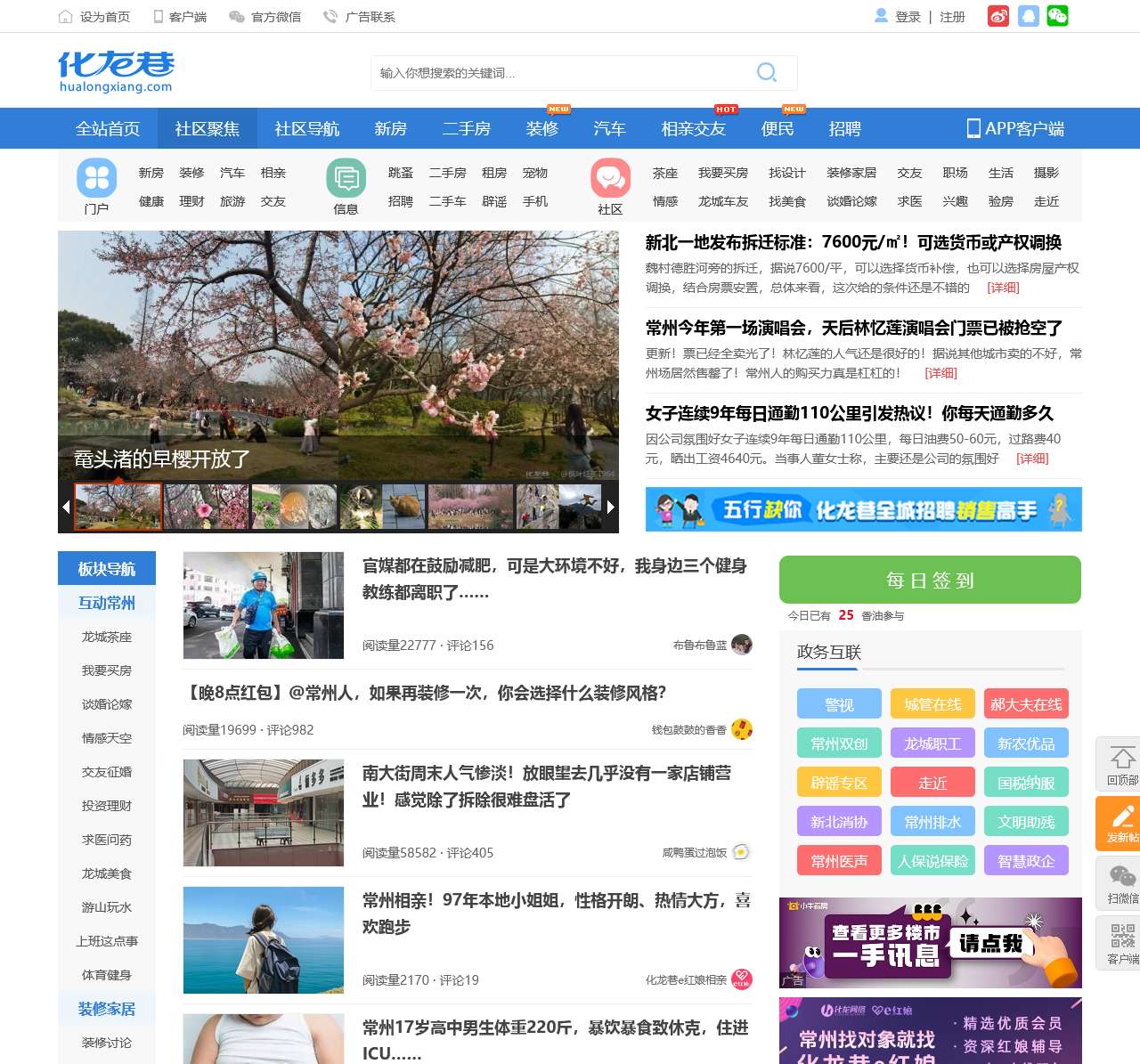
Task: Open the 新房 nav tab
Action: coord(390,128)
